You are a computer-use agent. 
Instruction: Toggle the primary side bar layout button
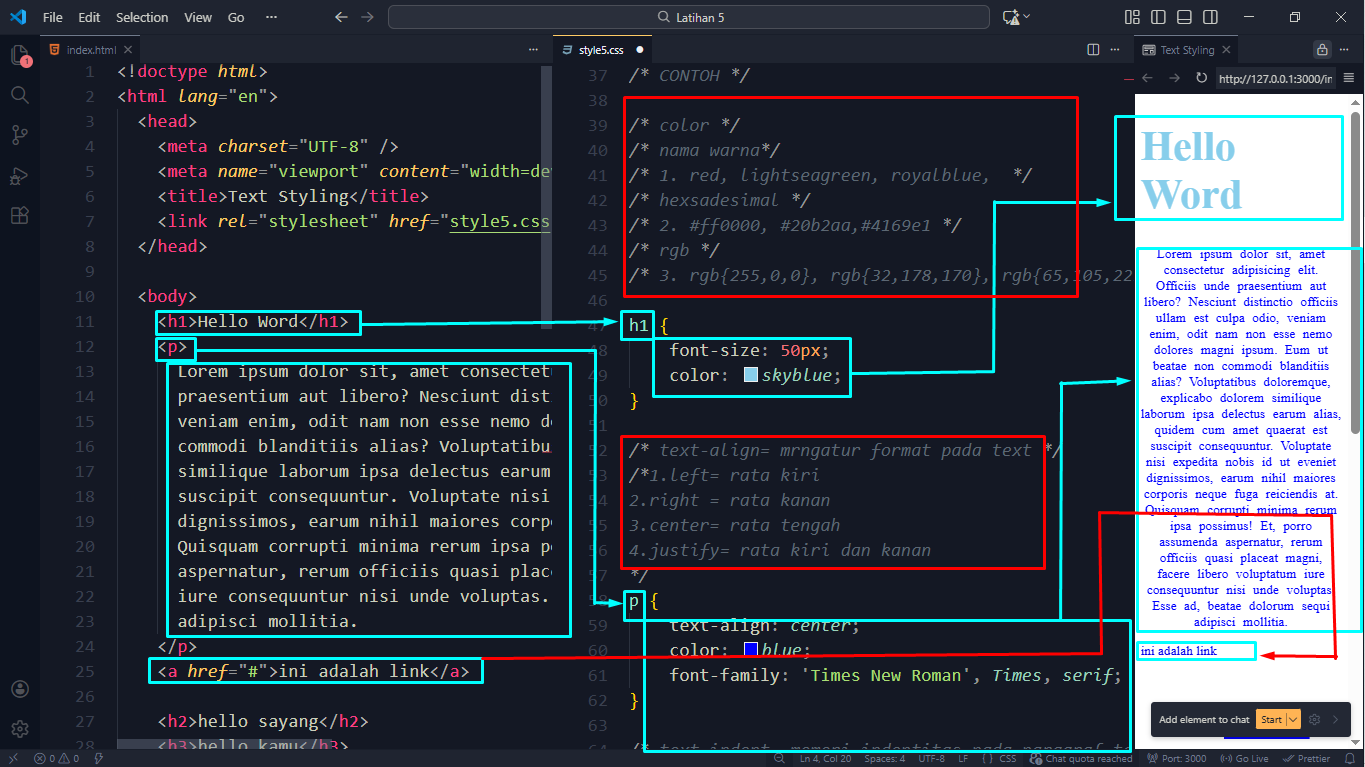(1158, 17)
